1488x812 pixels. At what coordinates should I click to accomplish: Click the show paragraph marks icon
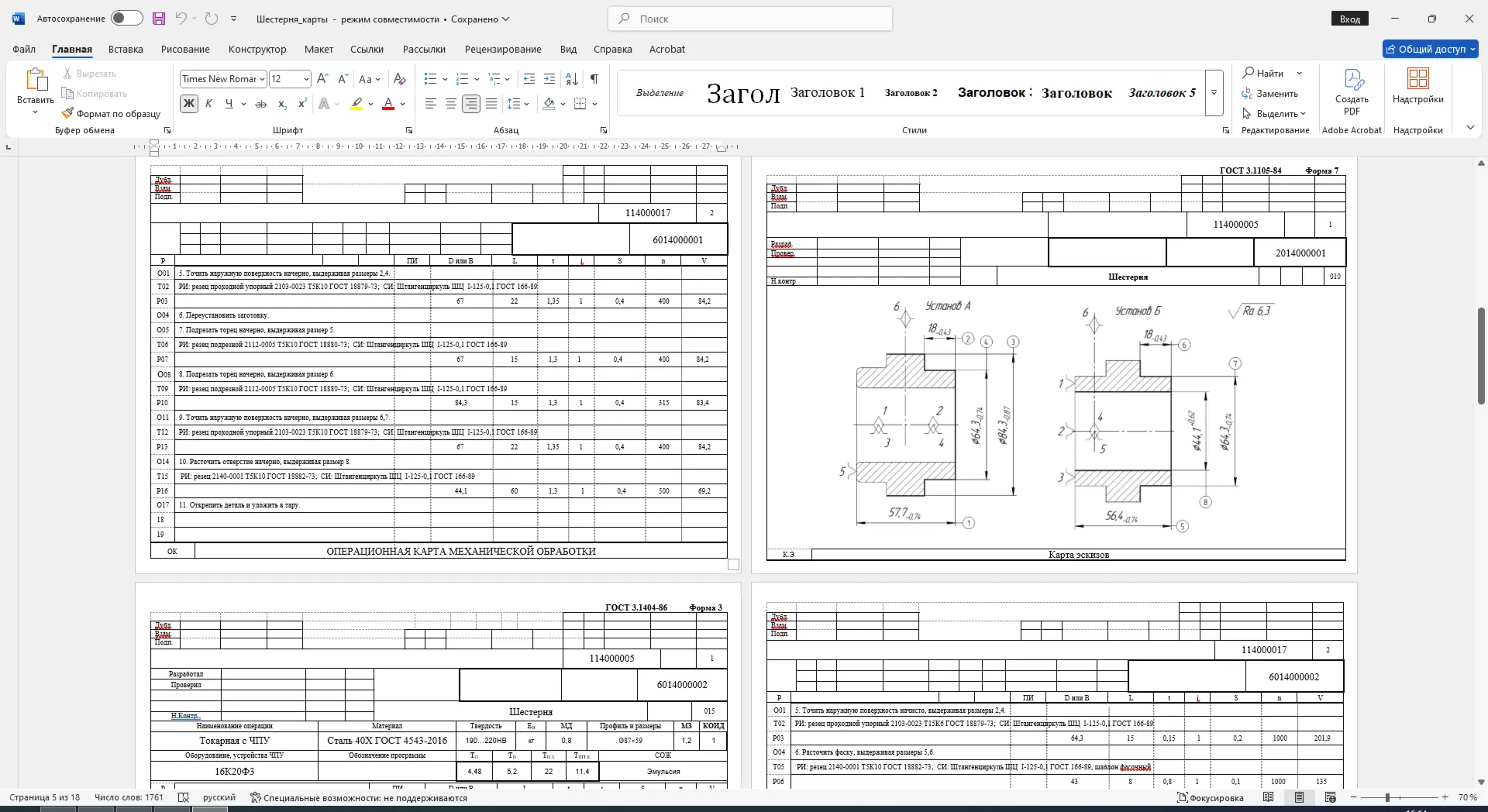click(594, 78)
